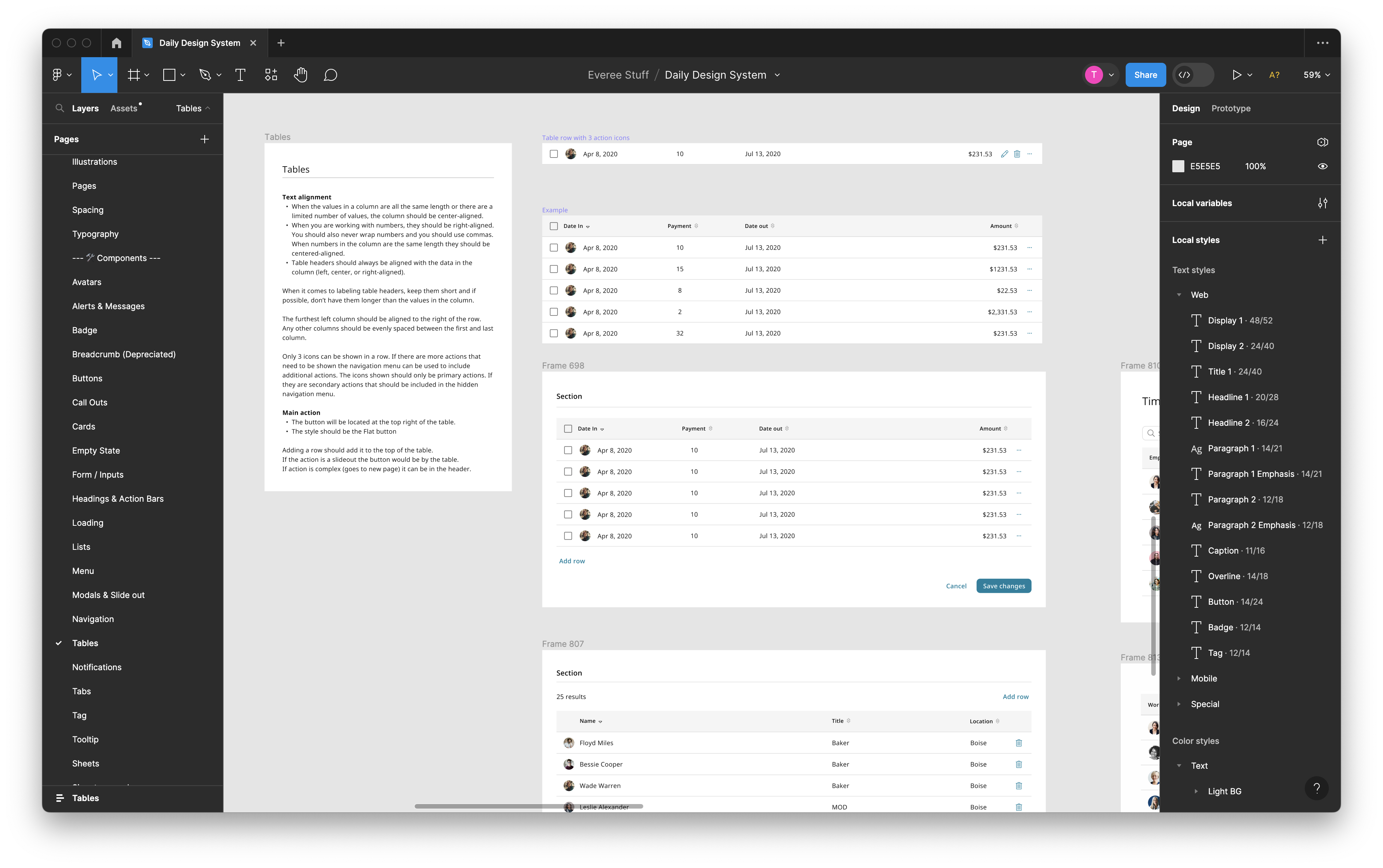Expand the Light BG color group
Image resolution: width=1383 pixels, height=868 pixels.
coord(1196,791)
